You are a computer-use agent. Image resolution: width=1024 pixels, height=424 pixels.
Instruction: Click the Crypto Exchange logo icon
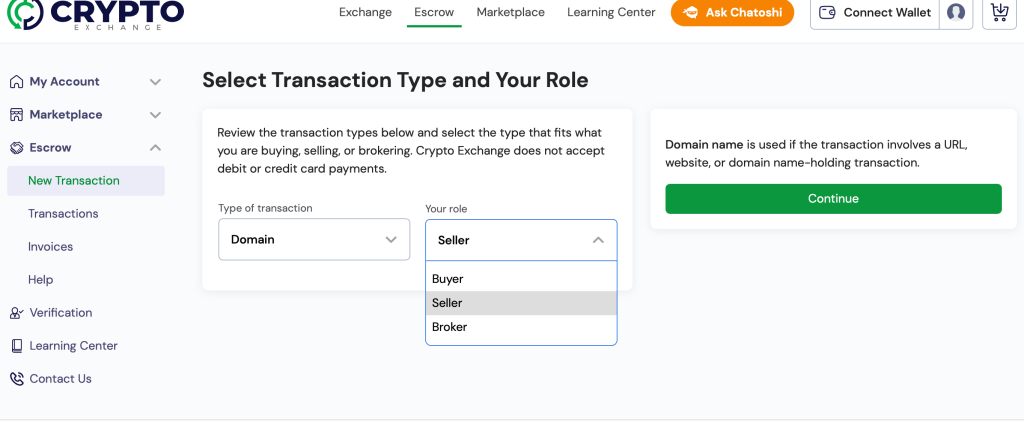(25, 12)
